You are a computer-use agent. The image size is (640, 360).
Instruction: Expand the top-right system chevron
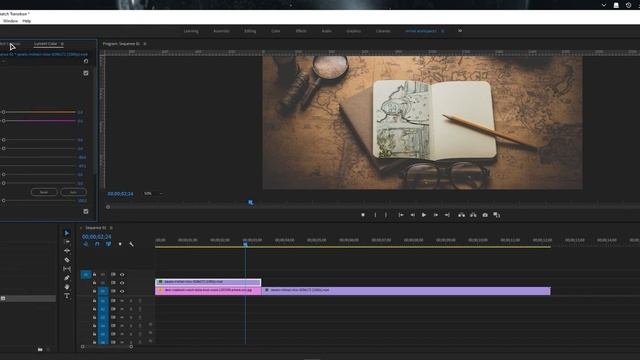[604, 5]
